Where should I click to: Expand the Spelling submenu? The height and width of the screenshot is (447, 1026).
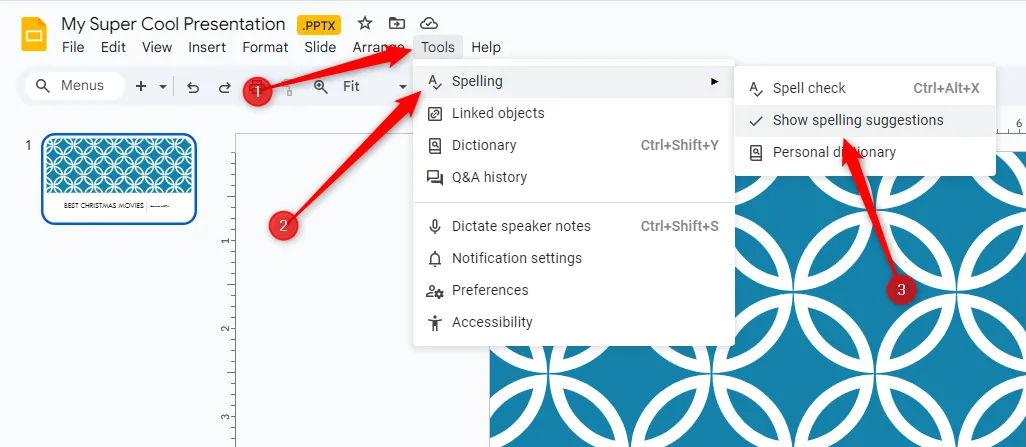tap(573, 81)
